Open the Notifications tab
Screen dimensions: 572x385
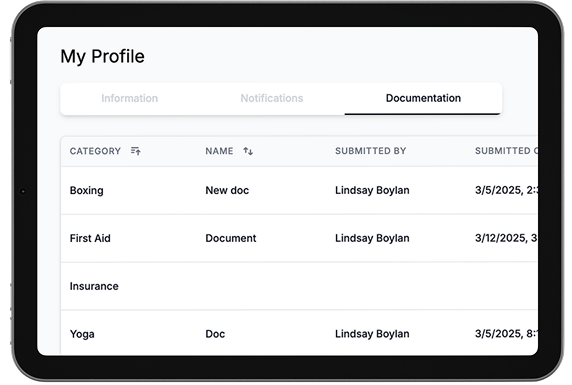point(272,98)
